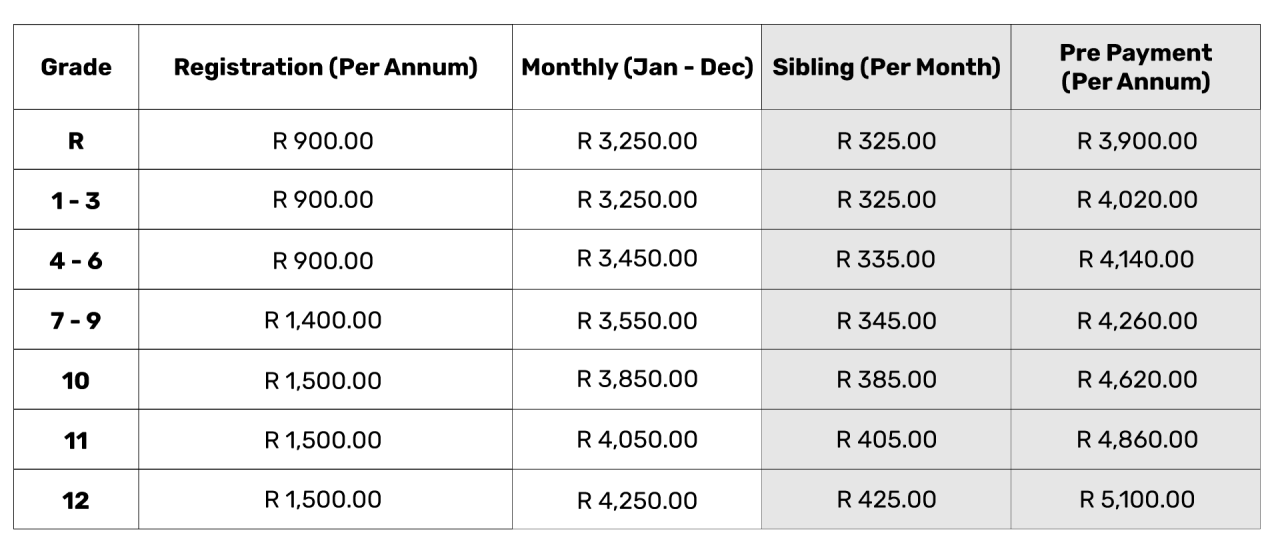Image resolution: width=1280 pixels, height=545 pixels.
Task: Select the Grade 12 row label
Action: coord(76,501)
